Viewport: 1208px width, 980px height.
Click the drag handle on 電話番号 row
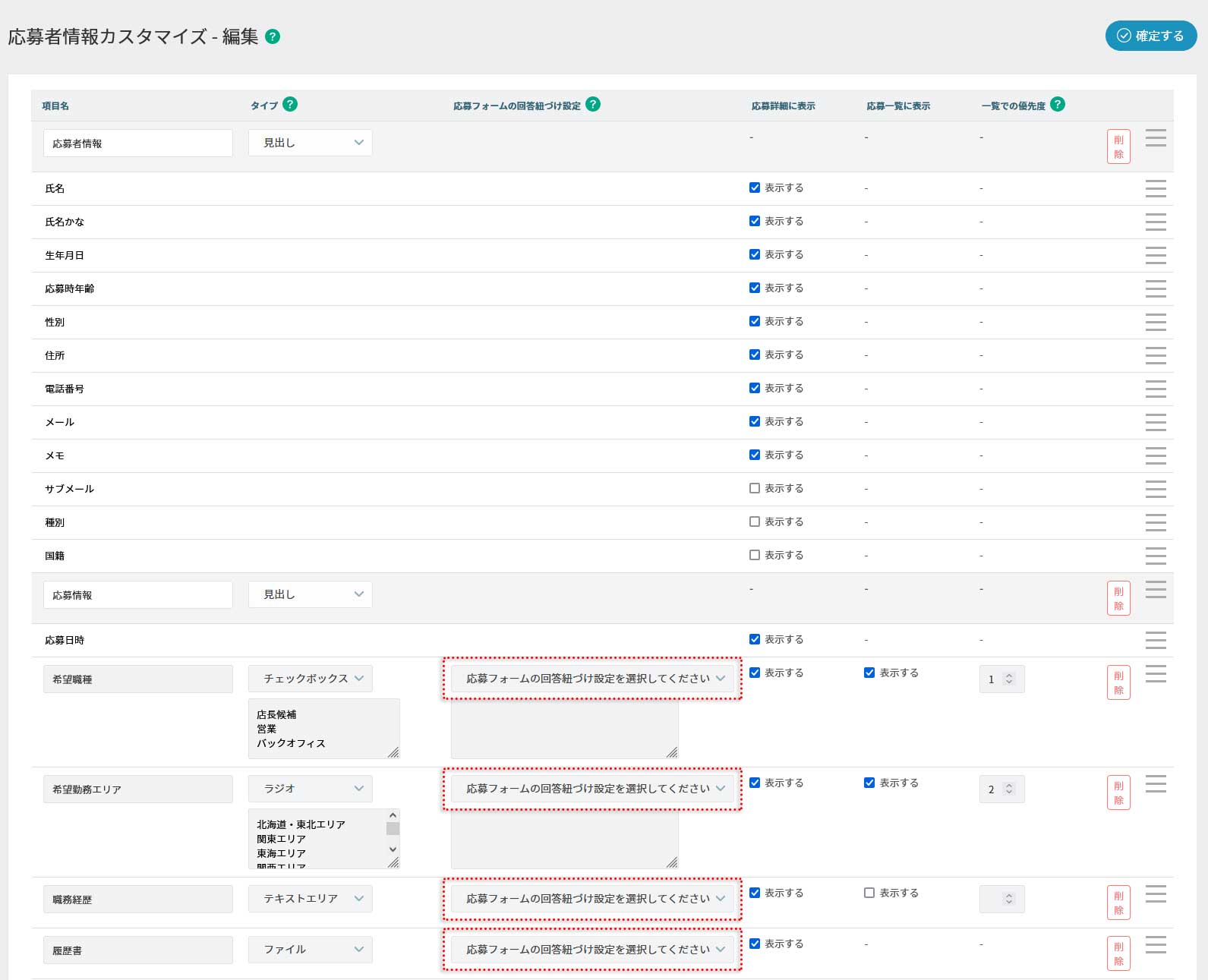tap(1155, 389)
